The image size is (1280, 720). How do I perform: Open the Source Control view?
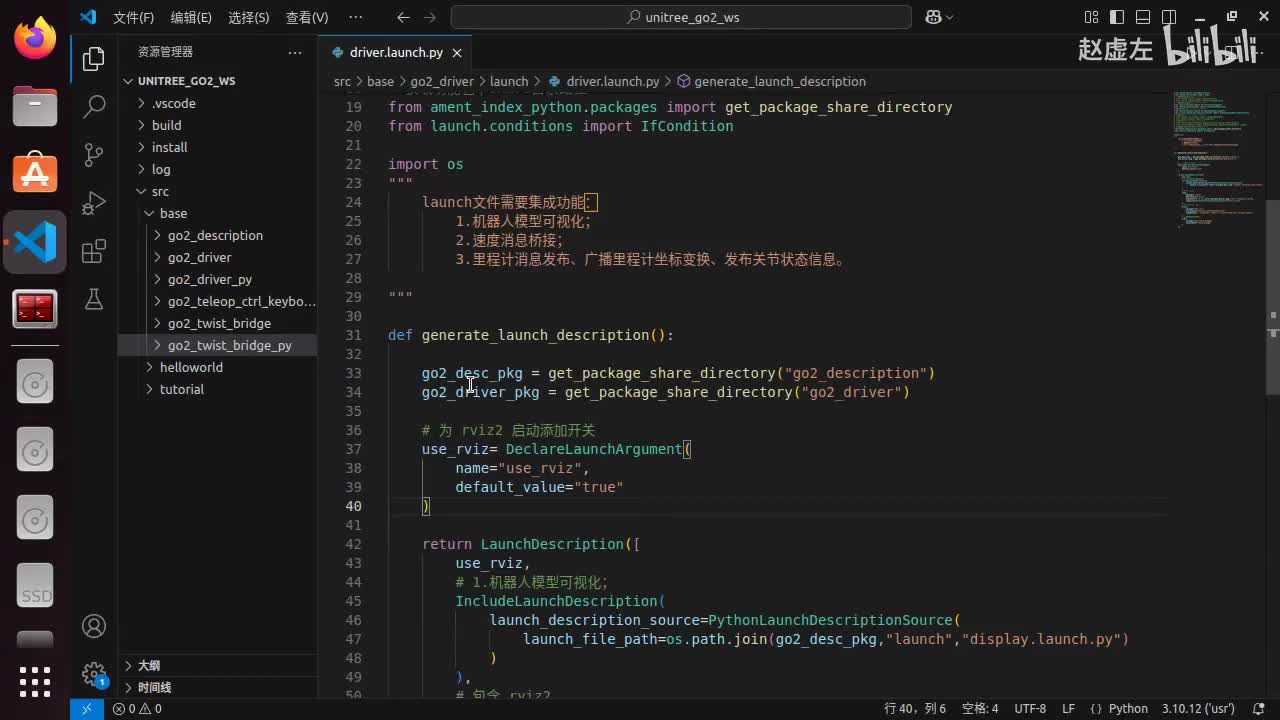(94, 154)
